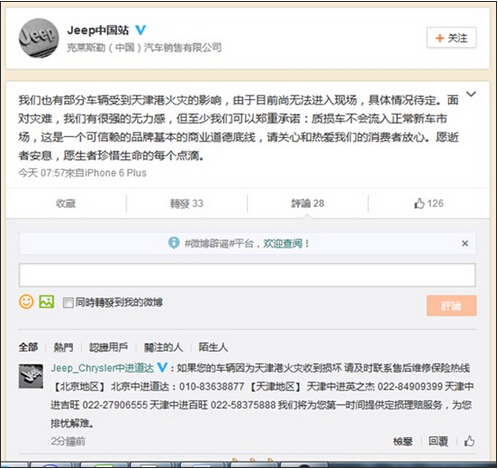Check 同時轉發到我的微博 checkbox
This screenshot has height=469, width=498.
click(68, 303)
